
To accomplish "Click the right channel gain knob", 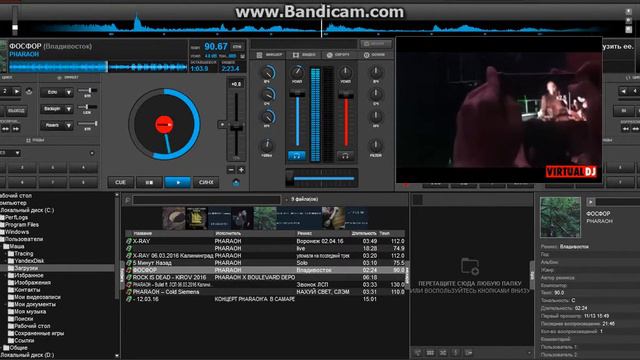I will tap(346, 73).
